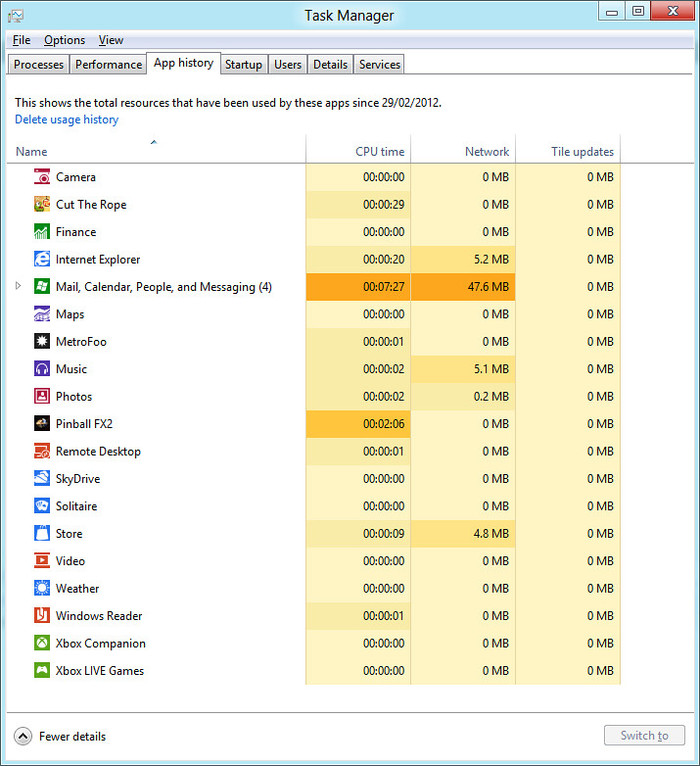Click the Weather sun icon
The width and height of the screenshot is (700, 766).
(x=42, y=588)
